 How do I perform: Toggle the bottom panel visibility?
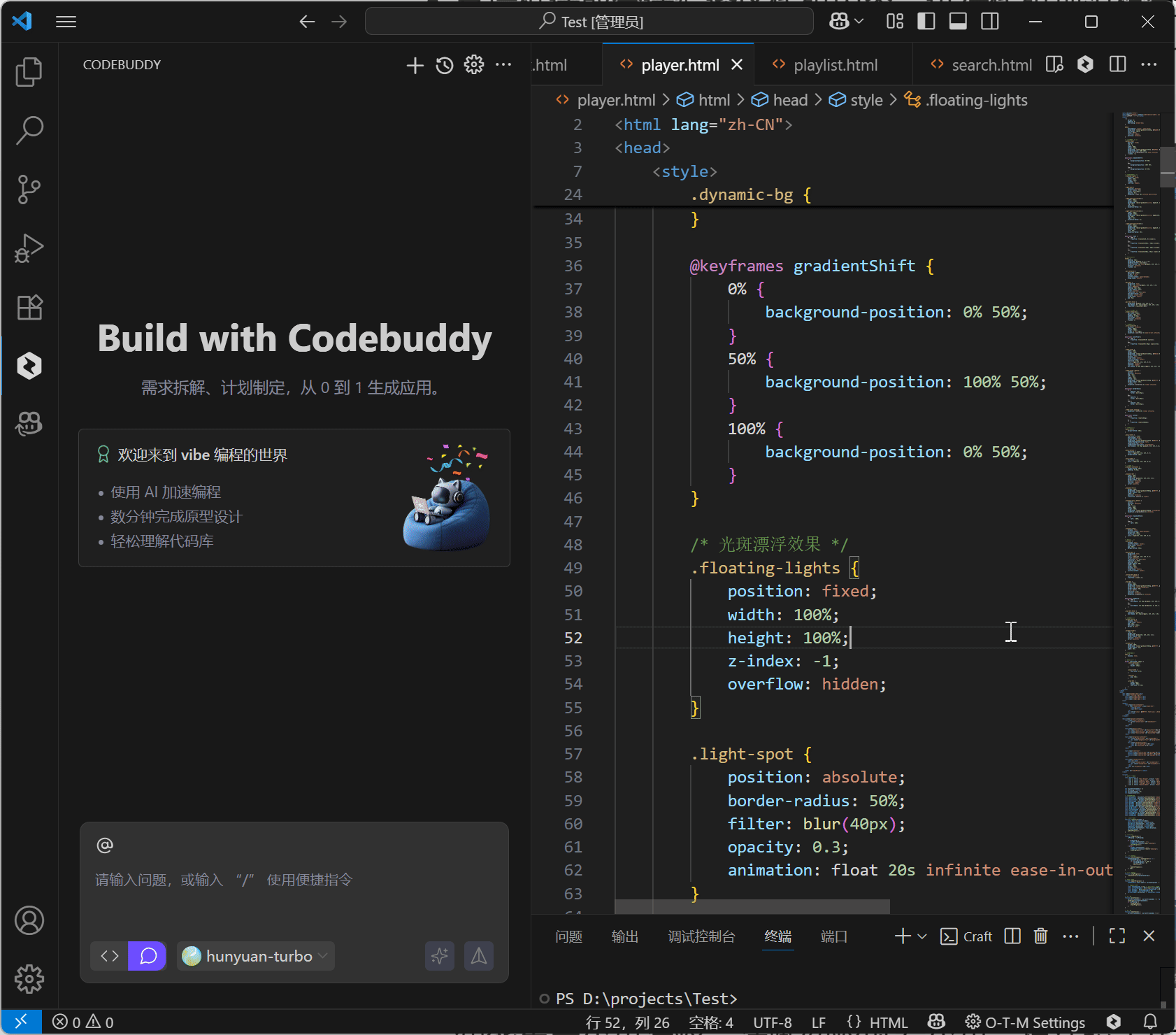[958, 22]
